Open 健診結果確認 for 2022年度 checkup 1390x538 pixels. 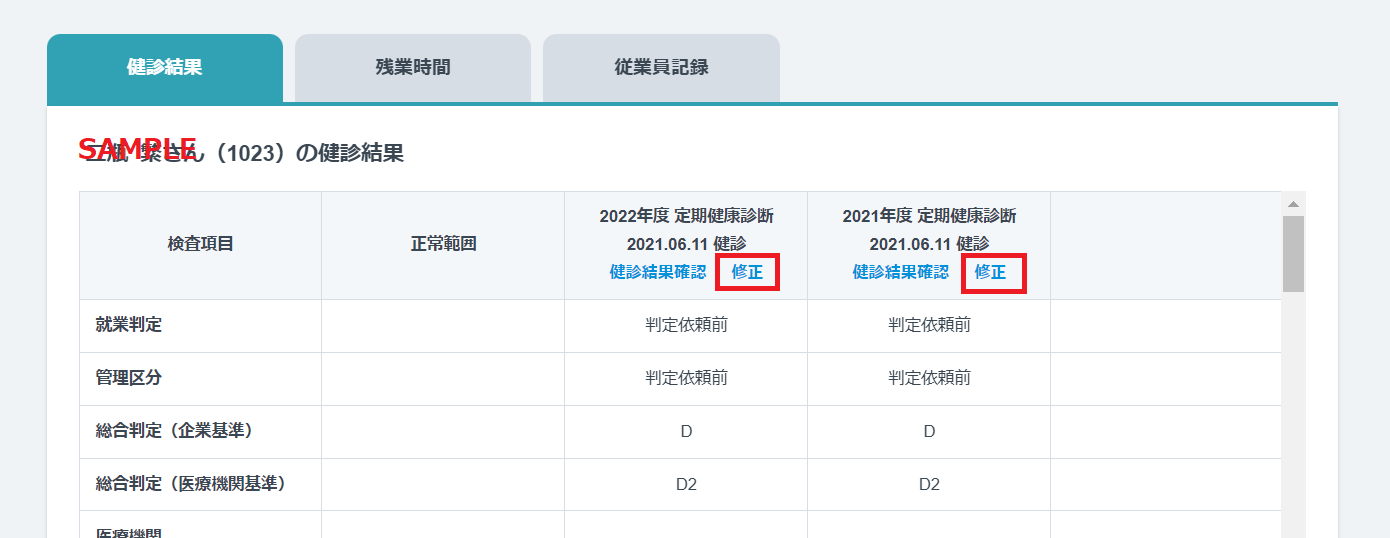point(657,272)
